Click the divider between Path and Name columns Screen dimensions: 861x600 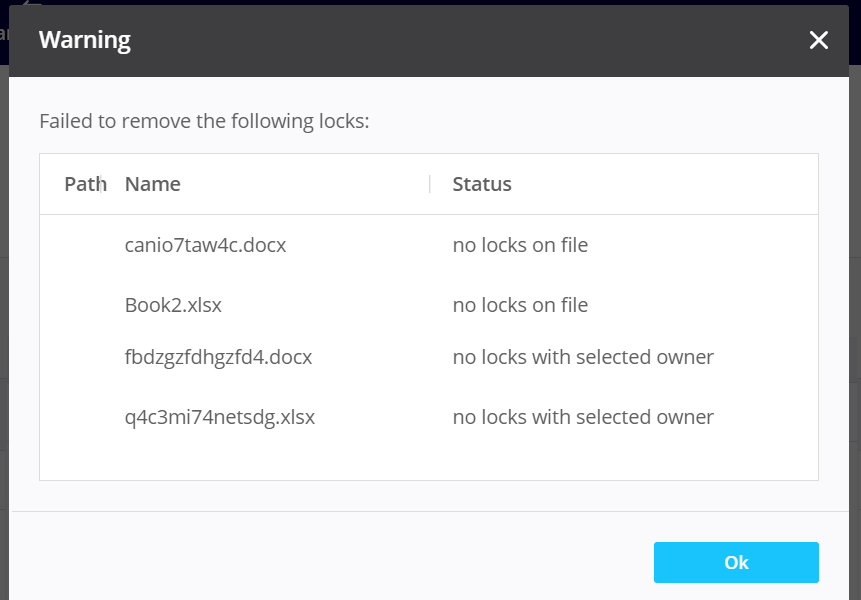coord(107,184)
